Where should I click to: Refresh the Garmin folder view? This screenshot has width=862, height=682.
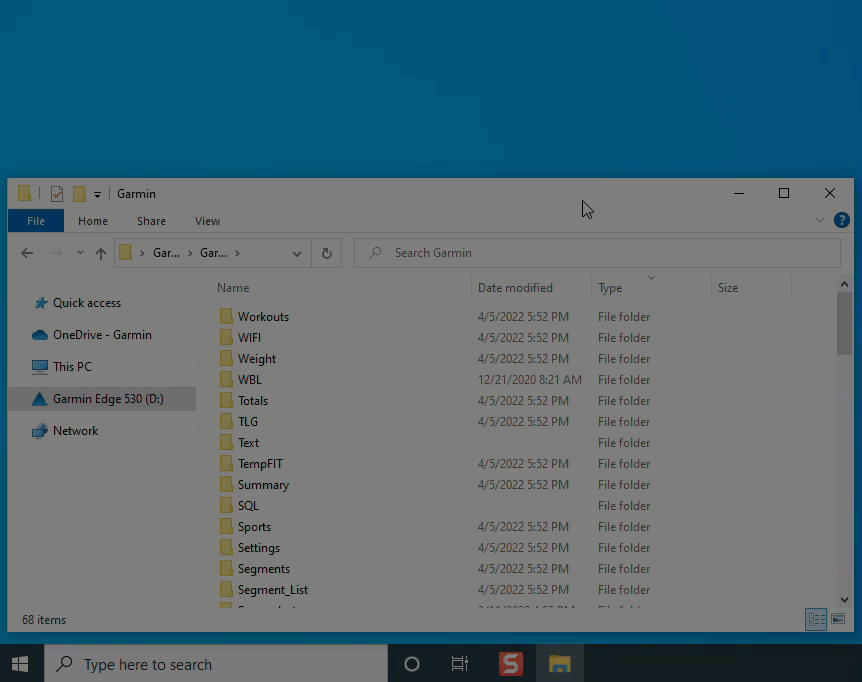pyautogui.click(x=326, y=253)
